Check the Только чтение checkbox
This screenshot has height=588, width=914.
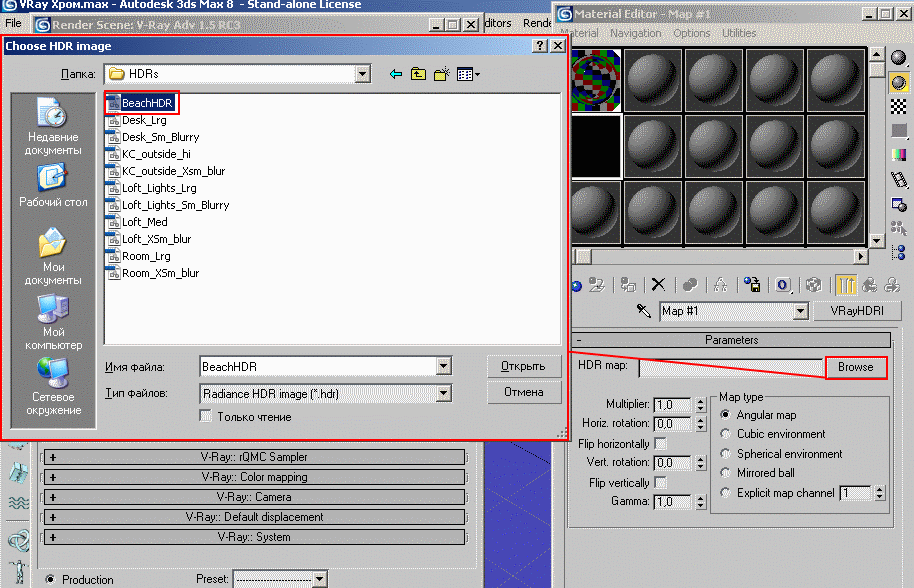[x=205, y=416]
